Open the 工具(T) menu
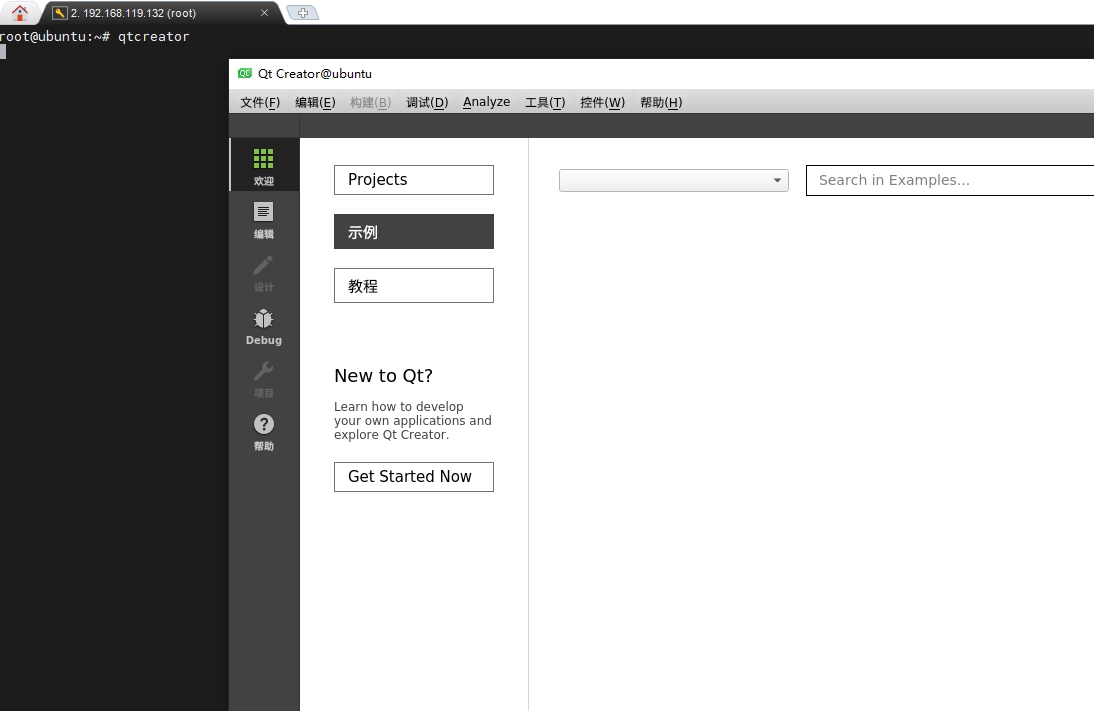Screen dimensions: 1094x711 tap(545, 102)
